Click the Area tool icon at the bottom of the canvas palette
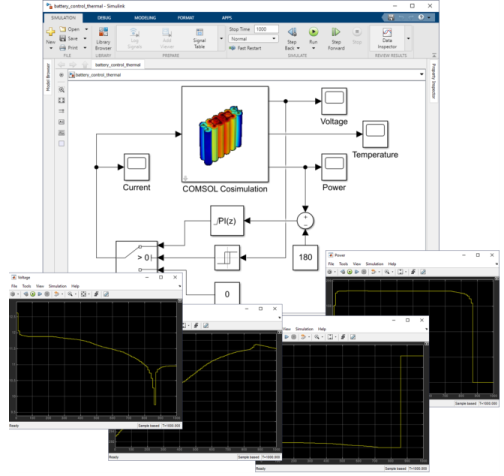 tap(61, 144)
